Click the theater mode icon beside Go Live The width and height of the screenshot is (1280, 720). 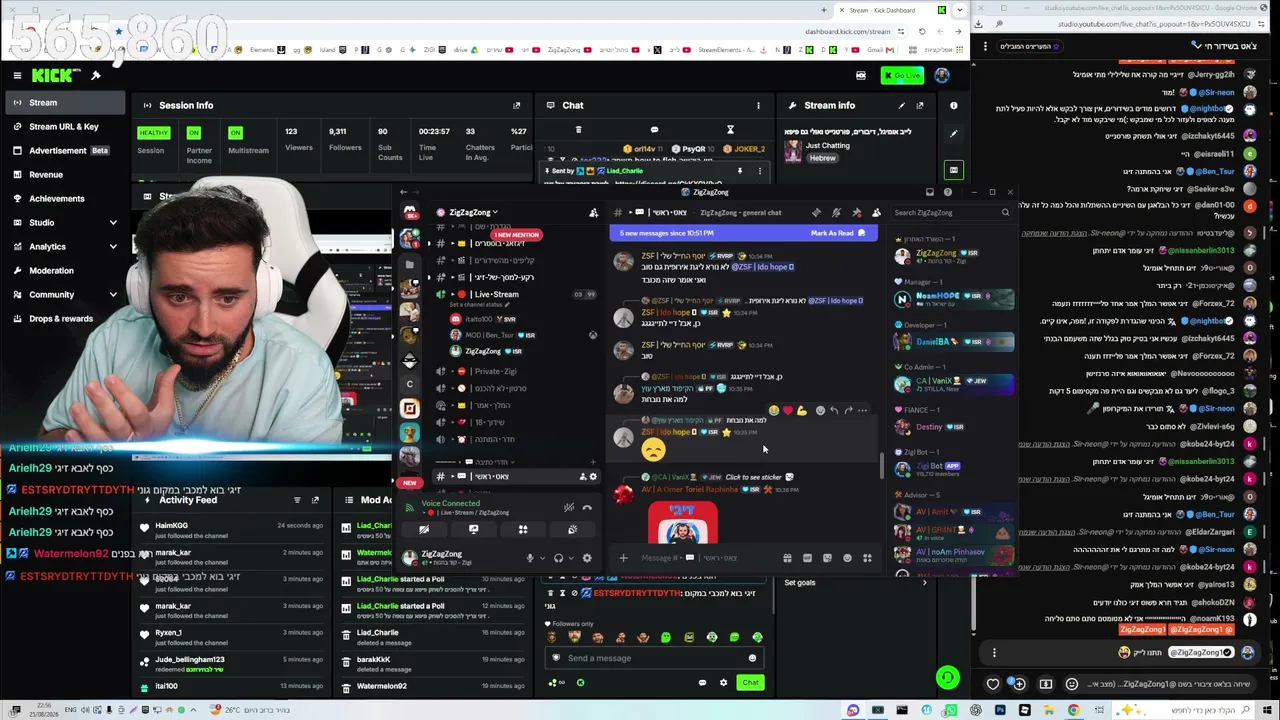pos(861,75)
